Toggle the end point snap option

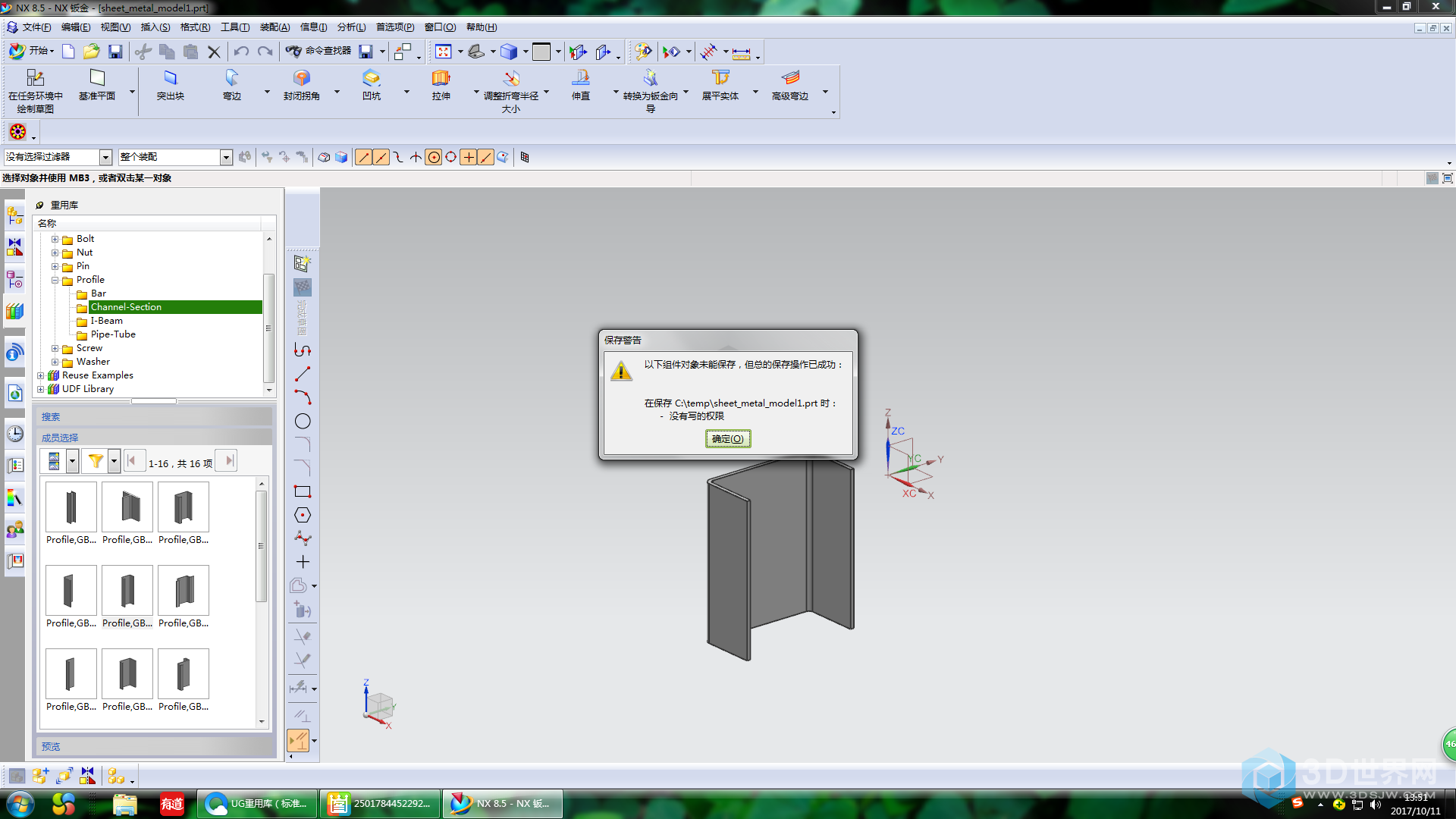(x=364, y=157)
